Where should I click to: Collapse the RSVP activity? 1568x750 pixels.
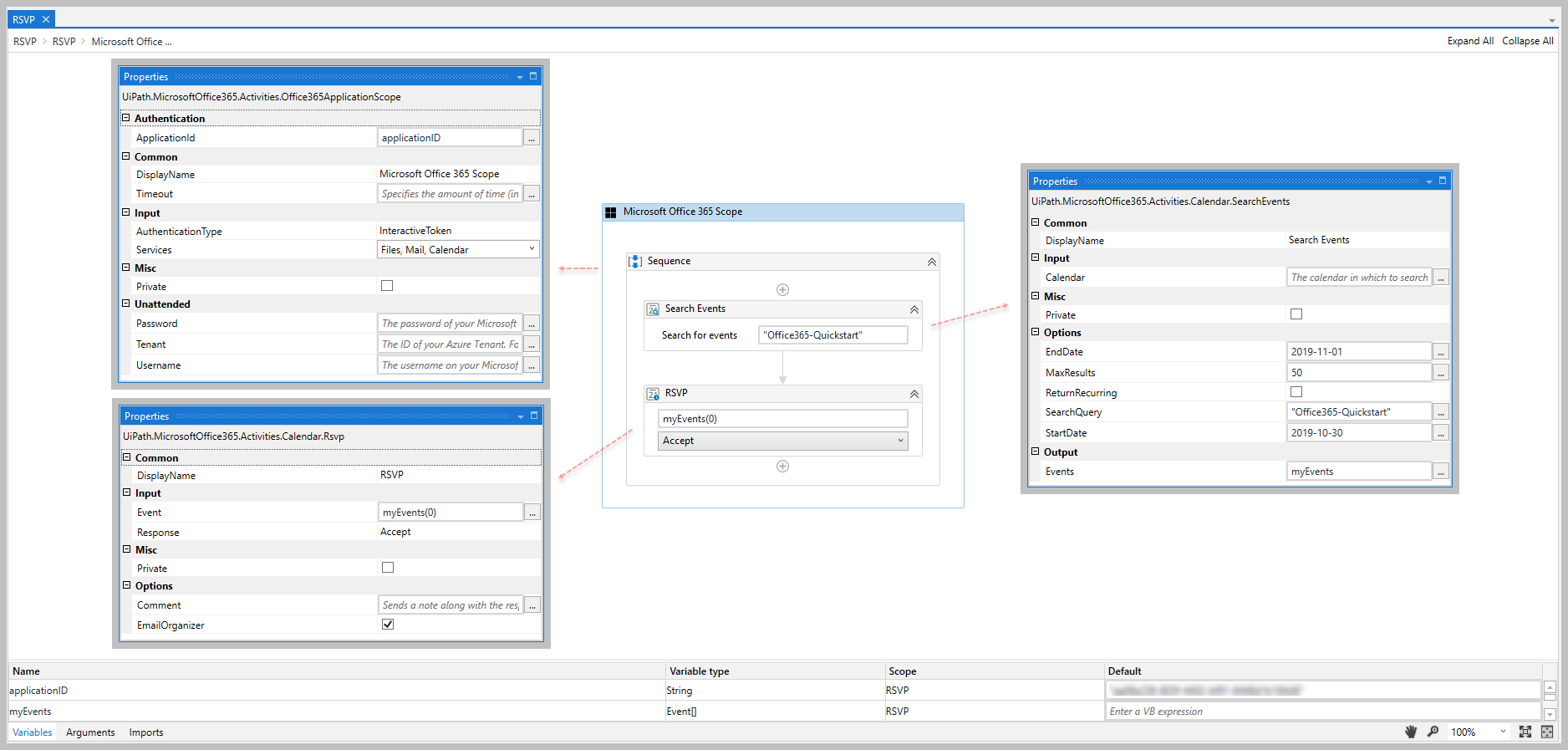[914, 394]
